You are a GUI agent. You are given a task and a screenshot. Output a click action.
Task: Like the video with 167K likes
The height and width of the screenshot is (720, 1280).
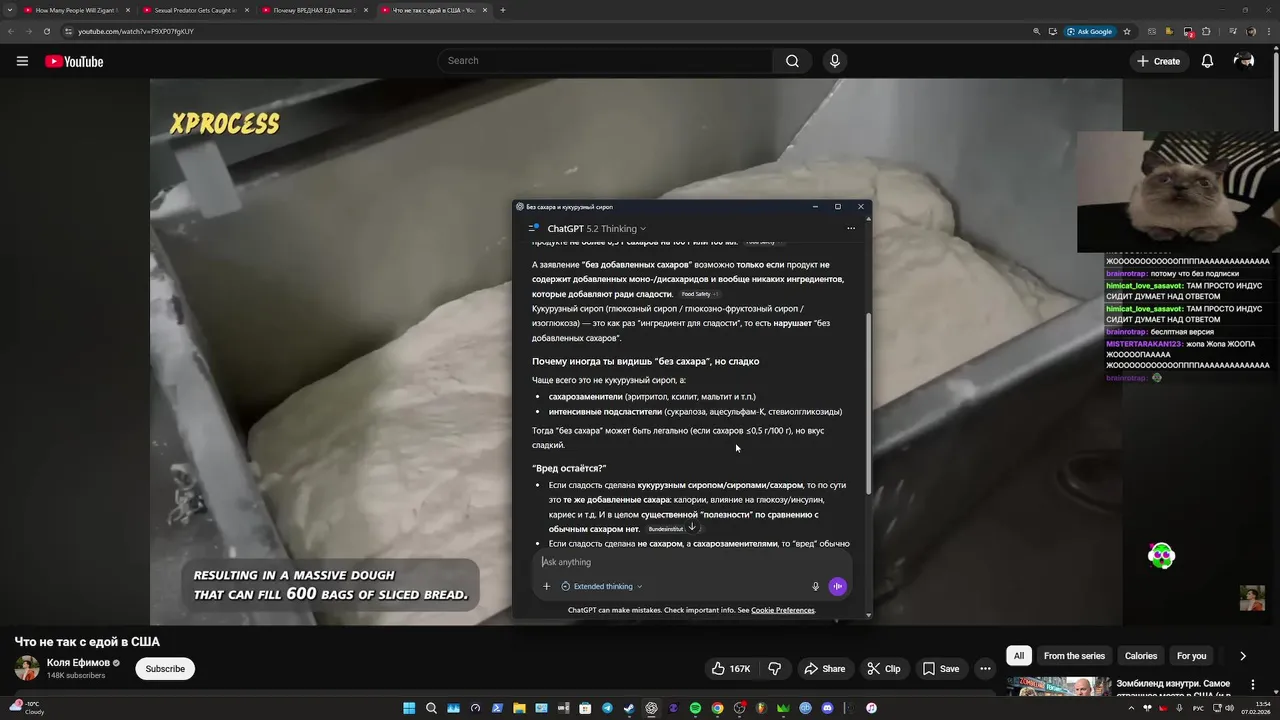[x=731, y=669]
